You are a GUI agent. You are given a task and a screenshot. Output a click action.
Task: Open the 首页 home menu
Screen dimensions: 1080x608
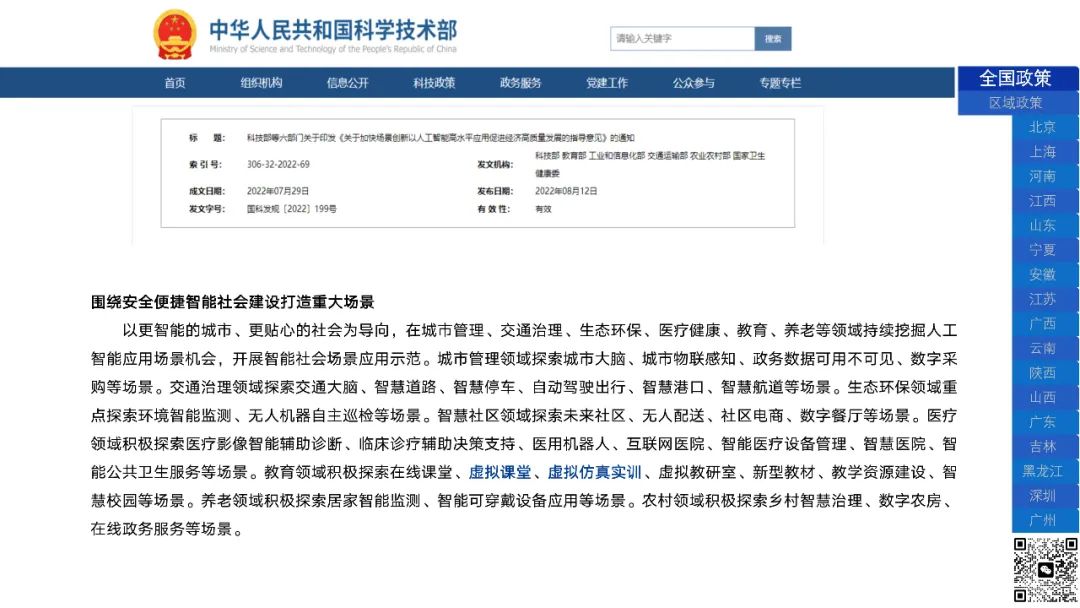click(x=175, y=83)
